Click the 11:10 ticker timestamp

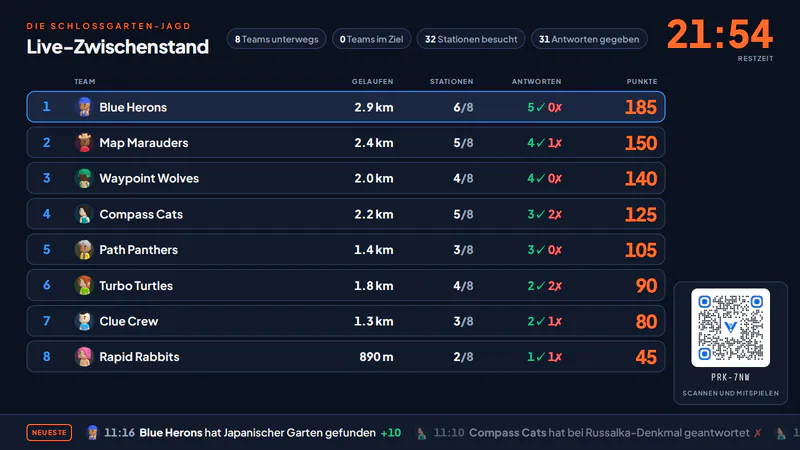pyautogui.click(x=449, y=433)
